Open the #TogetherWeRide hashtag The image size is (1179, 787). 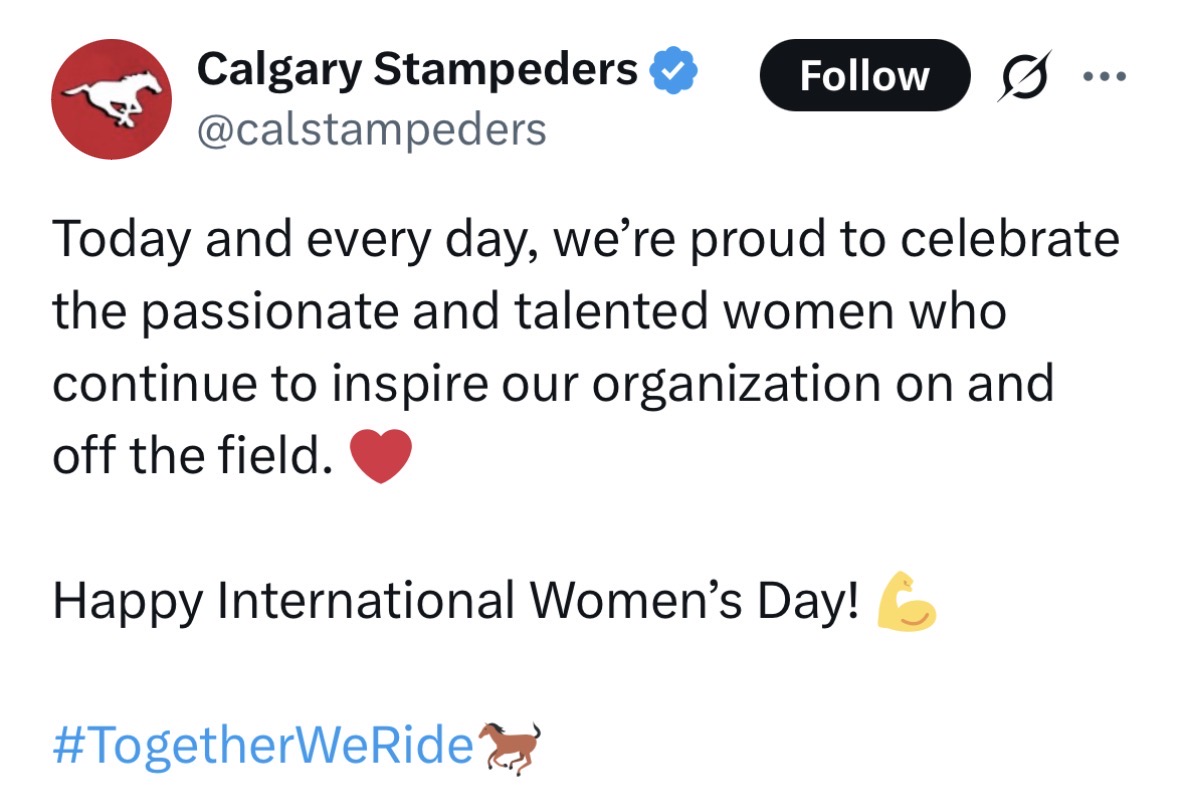(x=263, y=745)
